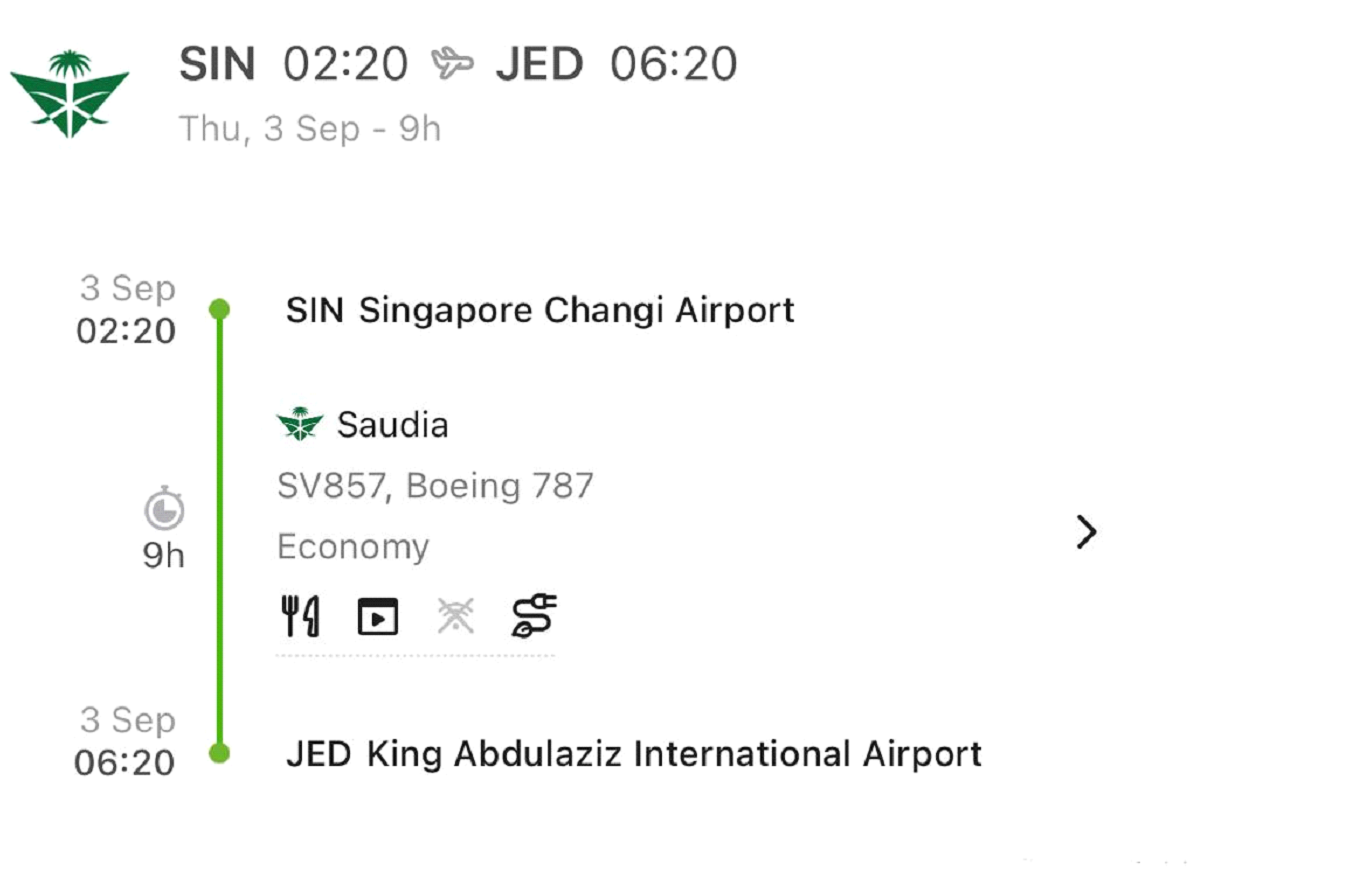
Task: Click the large Saudia airline logo
Action: (69, 93)
